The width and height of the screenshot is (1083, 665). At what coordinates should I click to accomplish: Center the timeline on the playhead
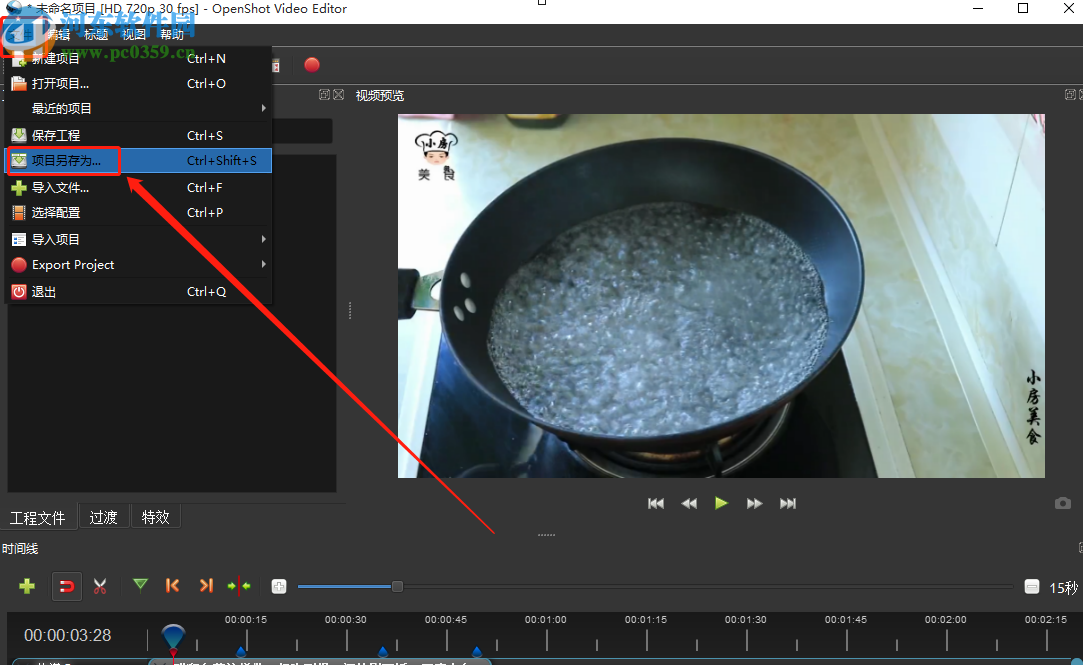(239, 586)
